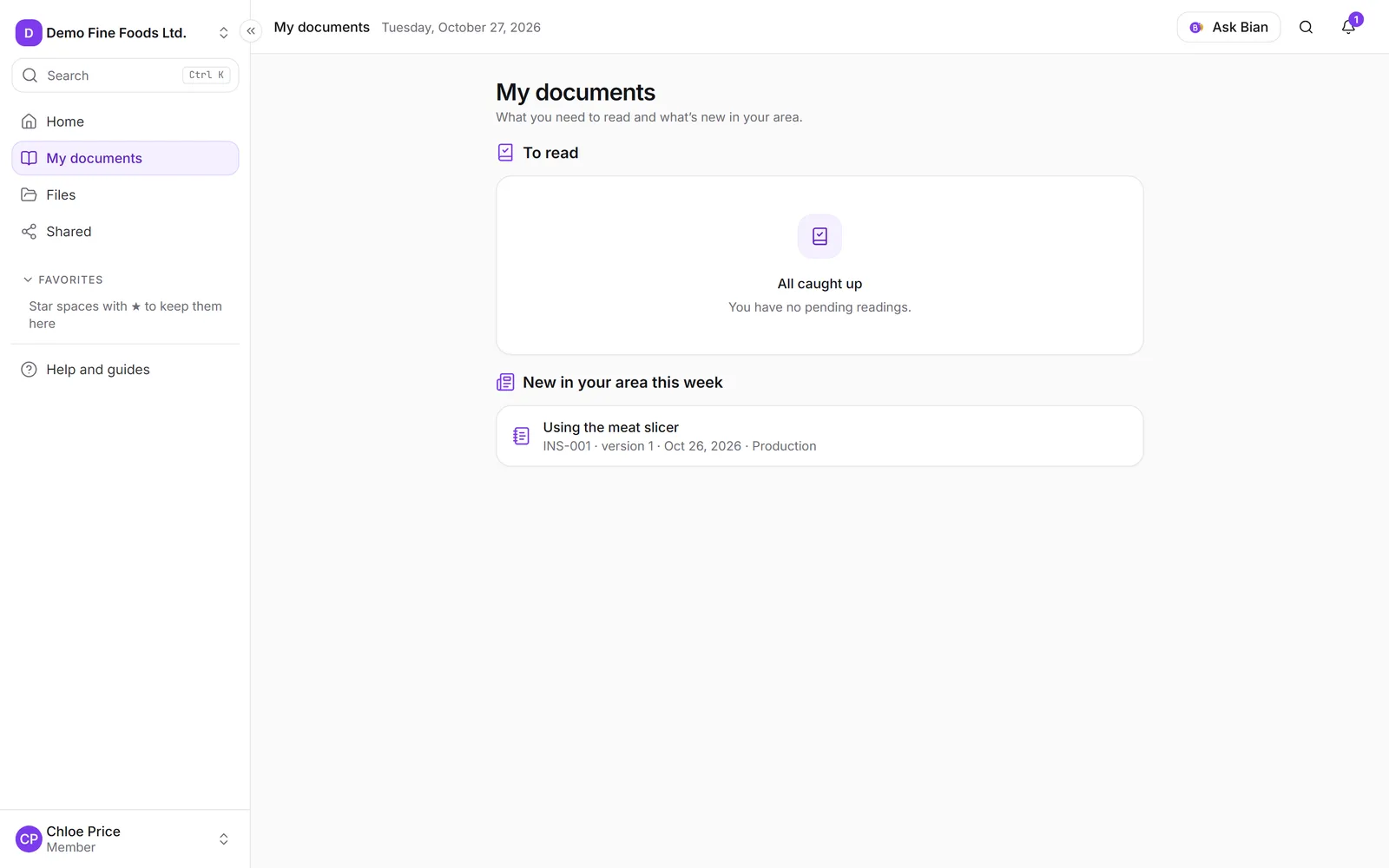
Task: Click the My documents book icon
Action: point(29,158)
